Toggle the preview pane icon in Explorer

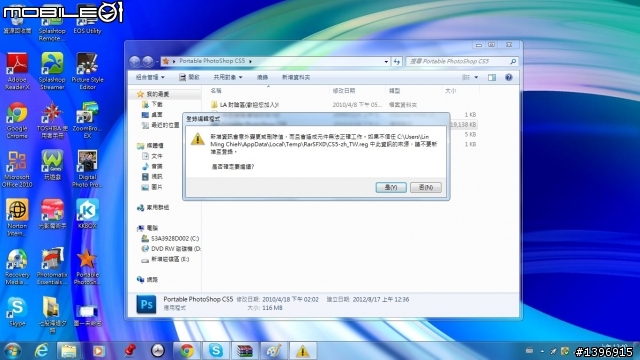pyautogui.click(x=492, y=77)
